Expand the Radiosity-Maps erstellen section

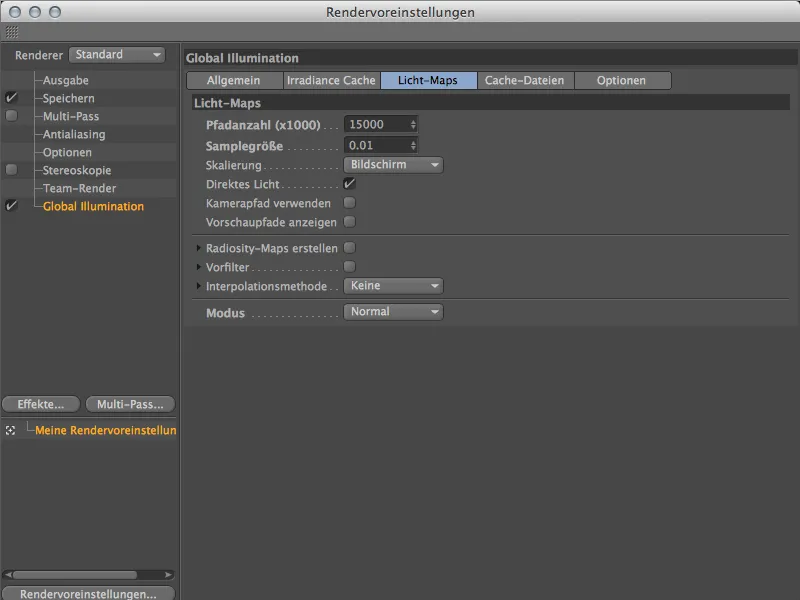pos(198,248)
